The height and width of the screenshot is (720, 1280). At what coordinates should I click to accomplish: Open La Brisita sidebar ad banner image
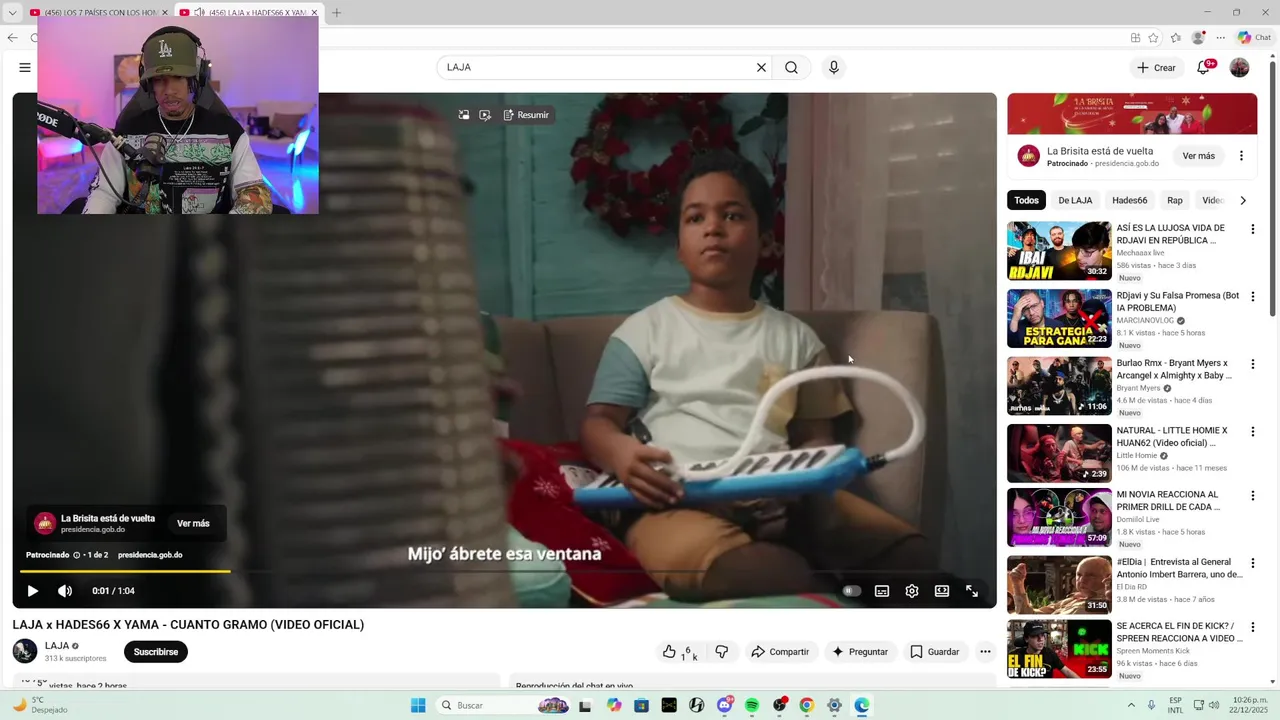(1132, 114)
